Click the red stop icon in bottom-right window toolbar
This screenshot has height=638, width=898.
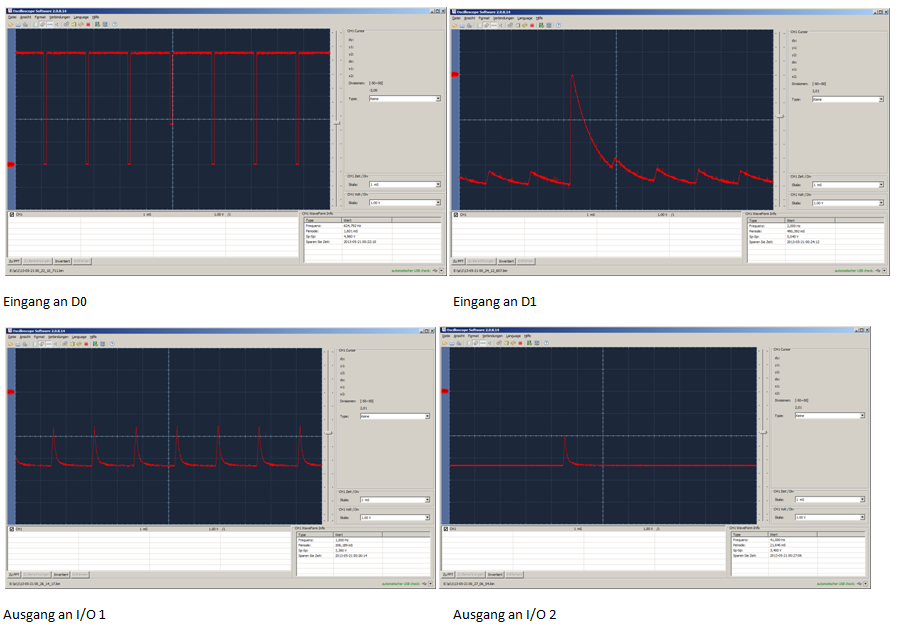(x=521, y=344)
